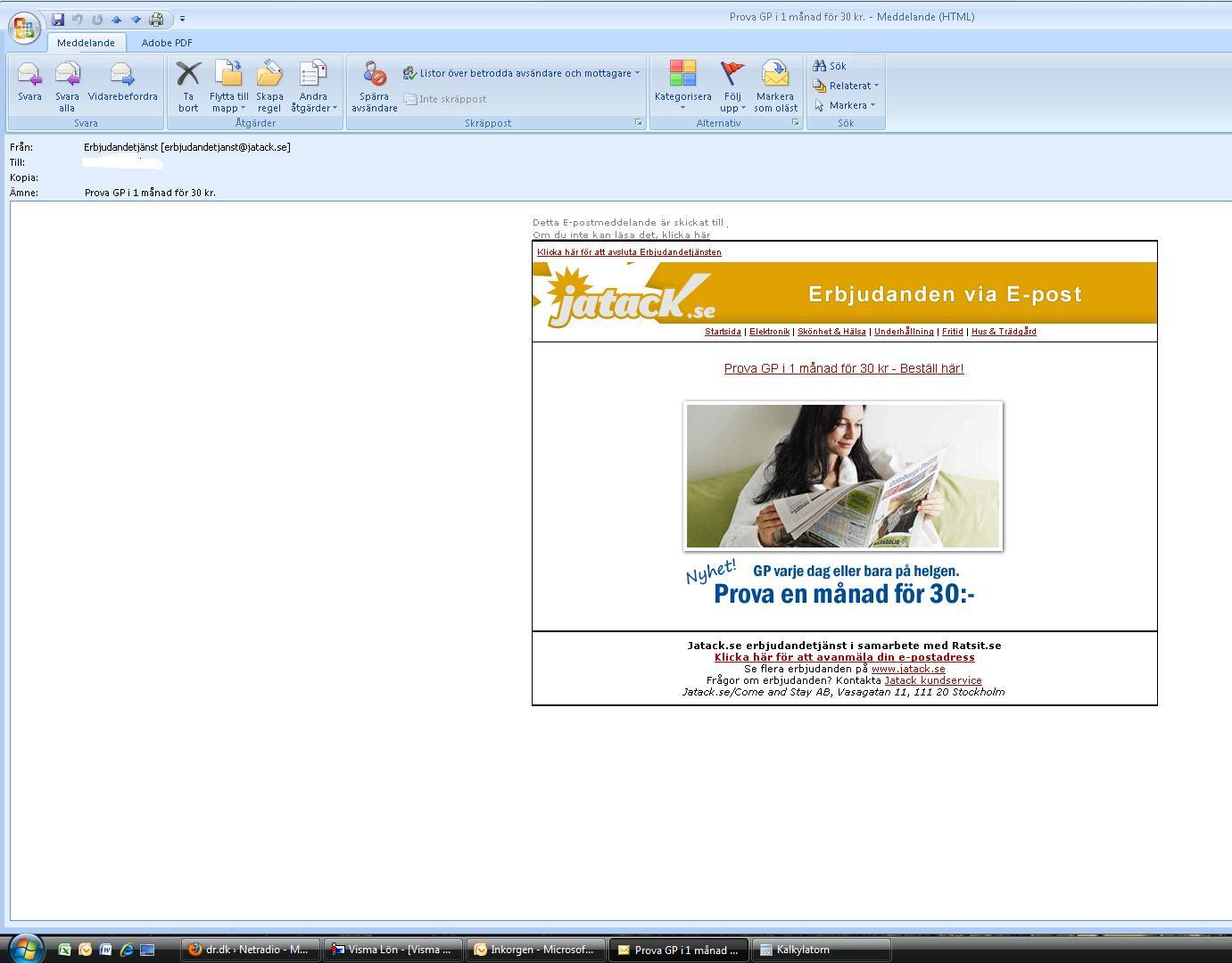
Task: Go to next item with down arrow
Action: (136, 19)
